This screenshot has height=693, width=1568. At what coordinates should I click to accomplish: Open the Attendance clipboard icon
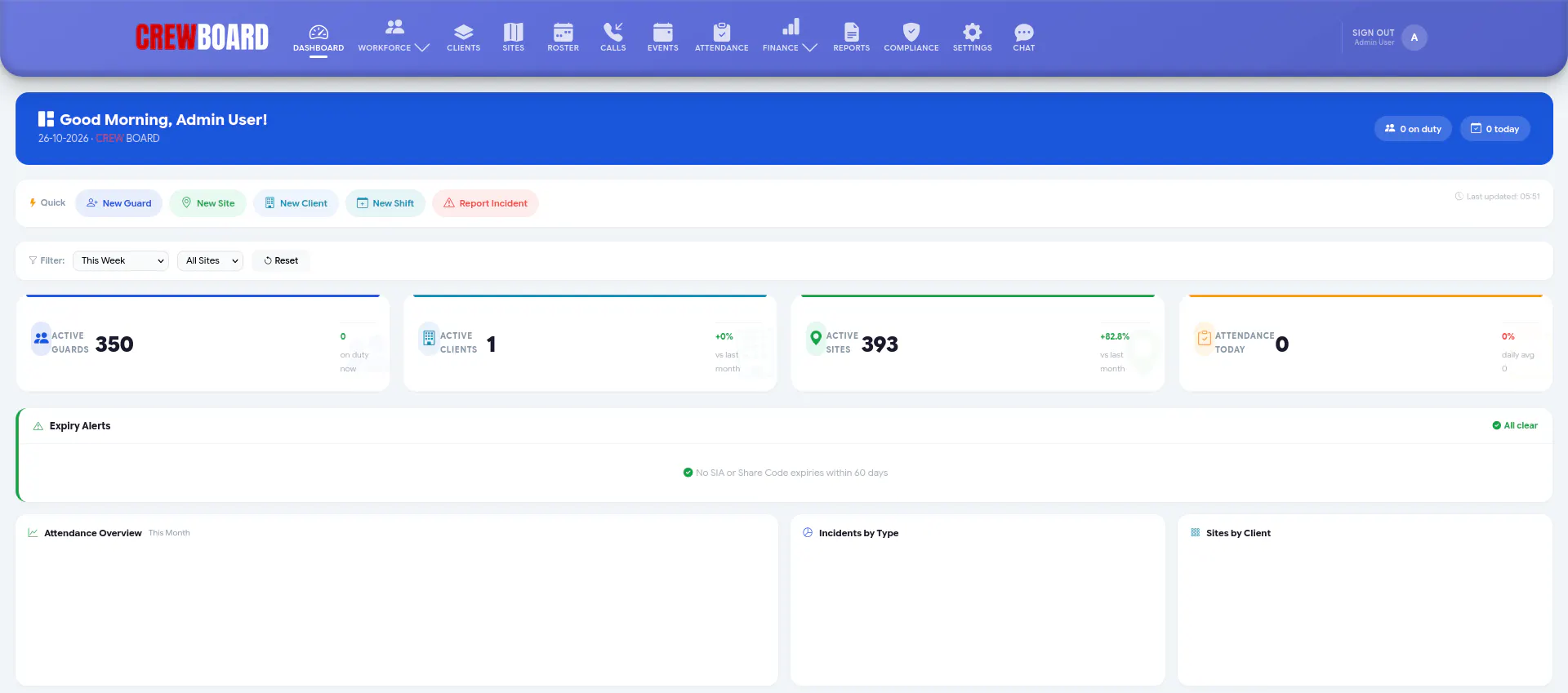[x=721, y=32]
